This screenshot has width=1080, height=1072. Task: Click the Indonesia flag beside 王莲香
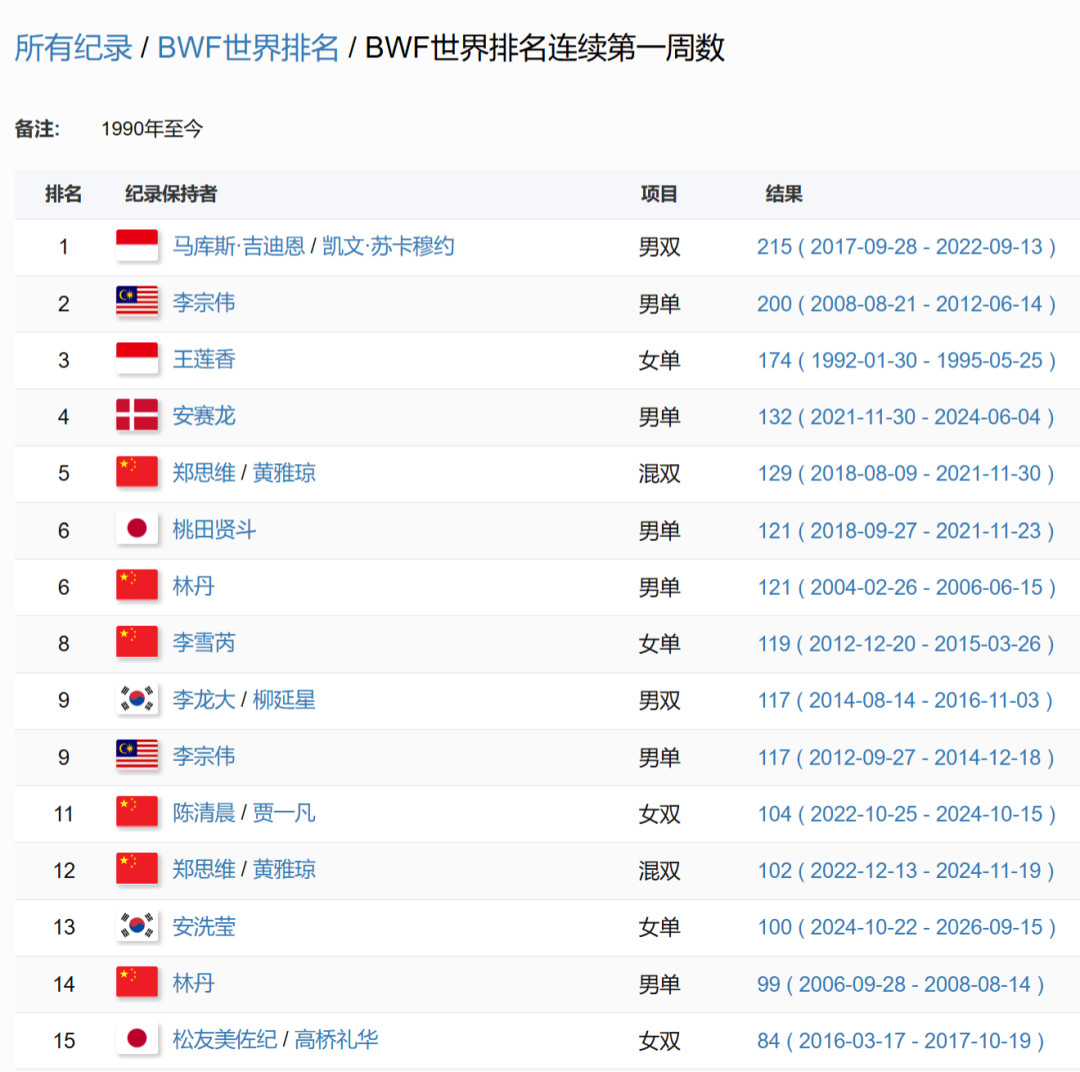[137, 360]
